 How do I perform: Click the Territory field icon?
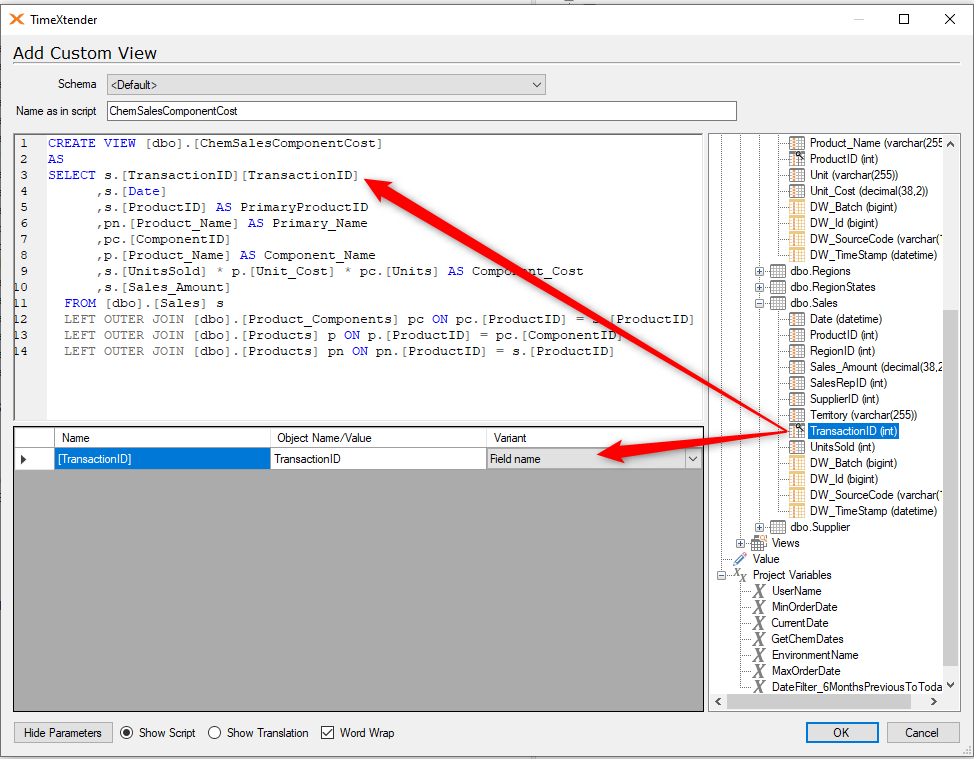pyautogui.click(x=796, y=415)
